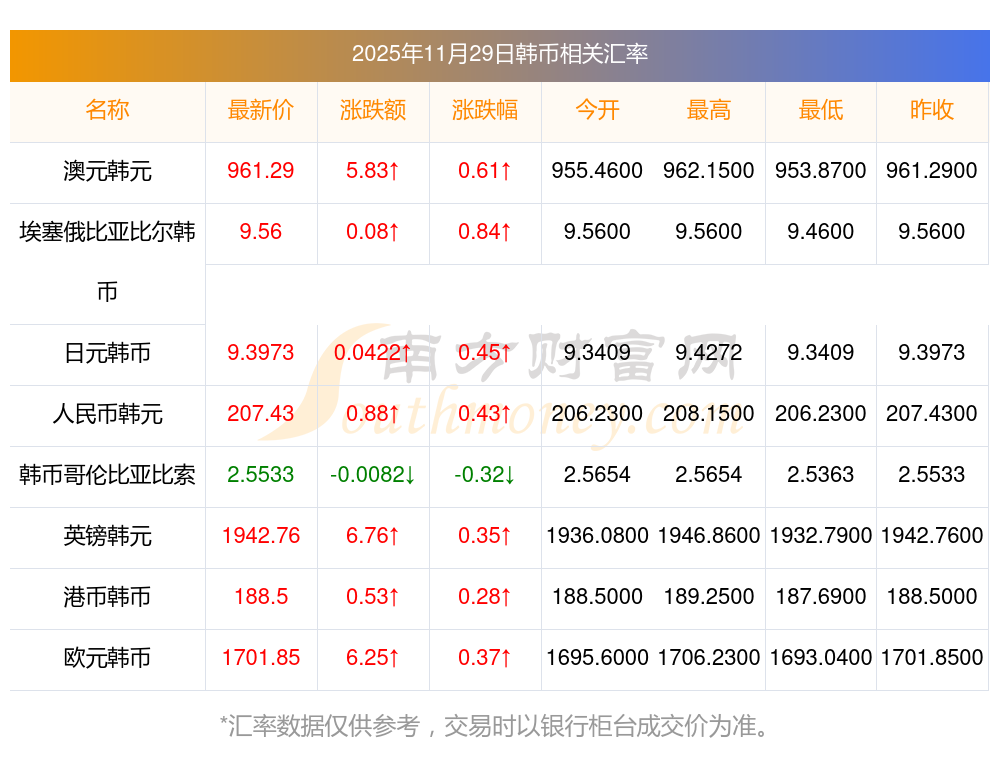Click the green -0.32↓ change percentage

(x=485, y=475)
